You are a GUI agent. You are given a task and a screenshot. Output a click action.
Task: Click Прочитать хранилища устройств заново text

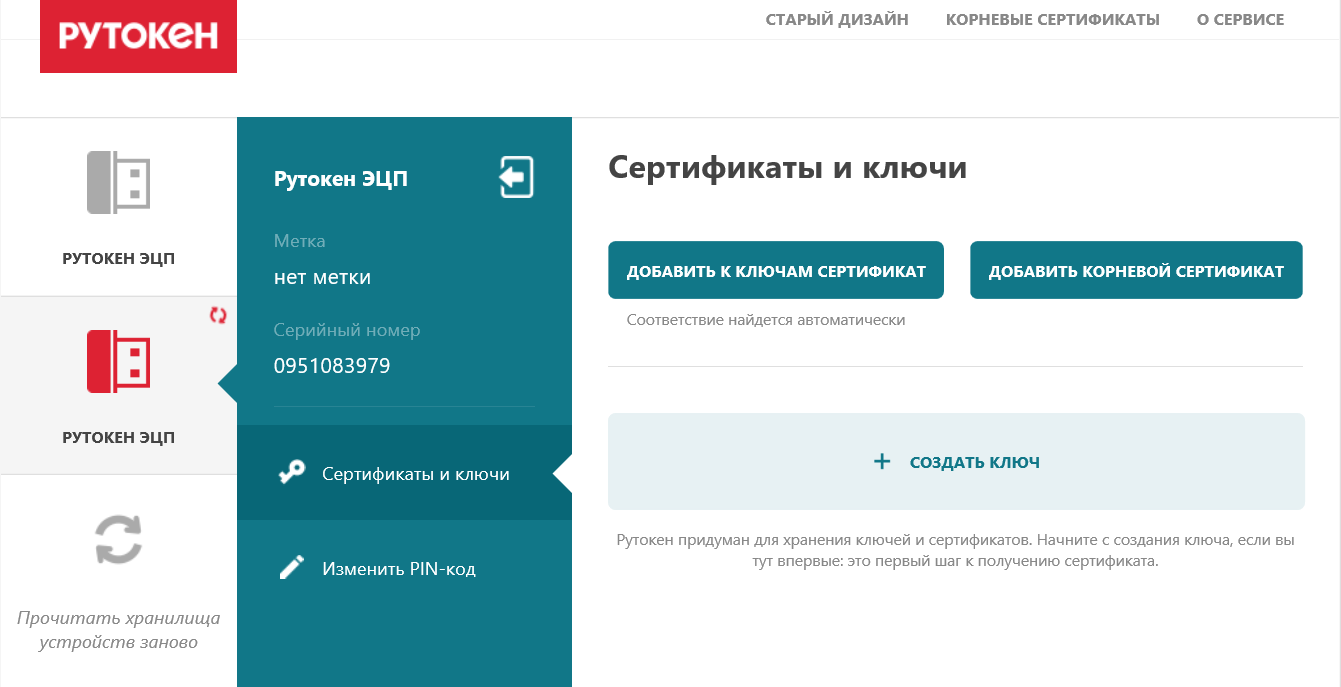pos(118,630)
